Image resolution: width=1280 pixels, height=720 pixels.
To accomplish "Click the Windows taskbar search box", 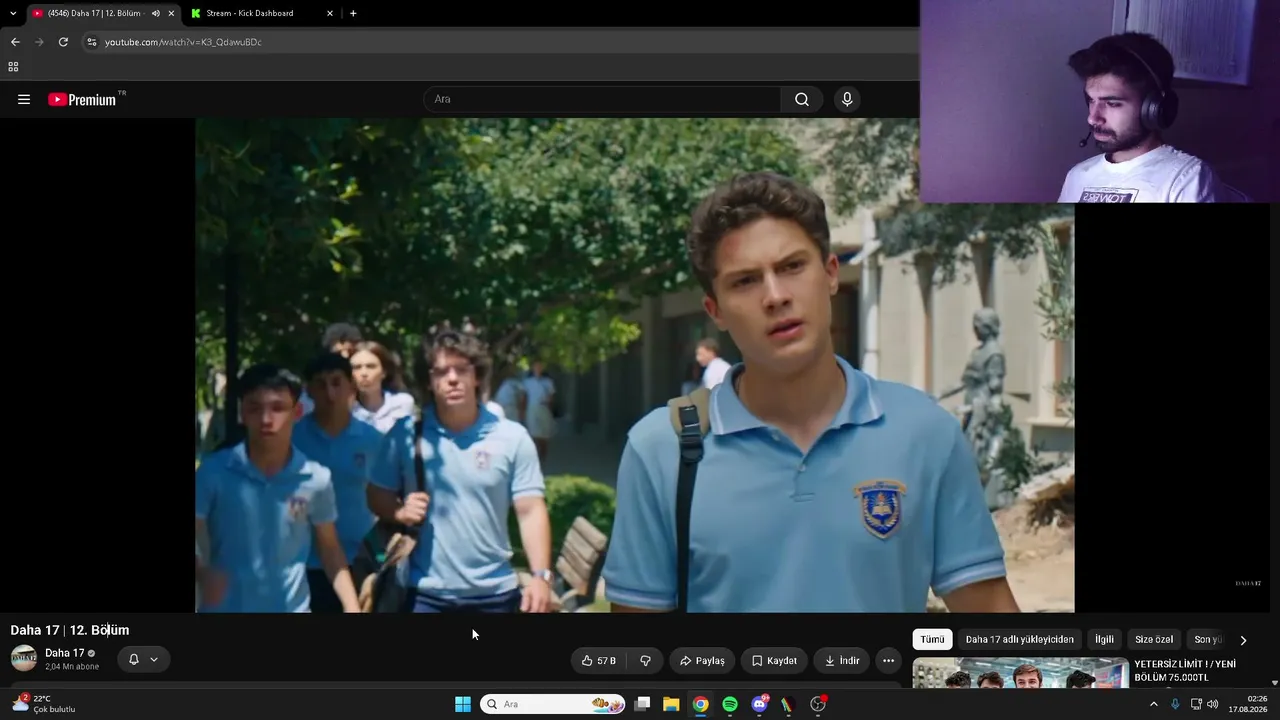I will pos(553,704).
